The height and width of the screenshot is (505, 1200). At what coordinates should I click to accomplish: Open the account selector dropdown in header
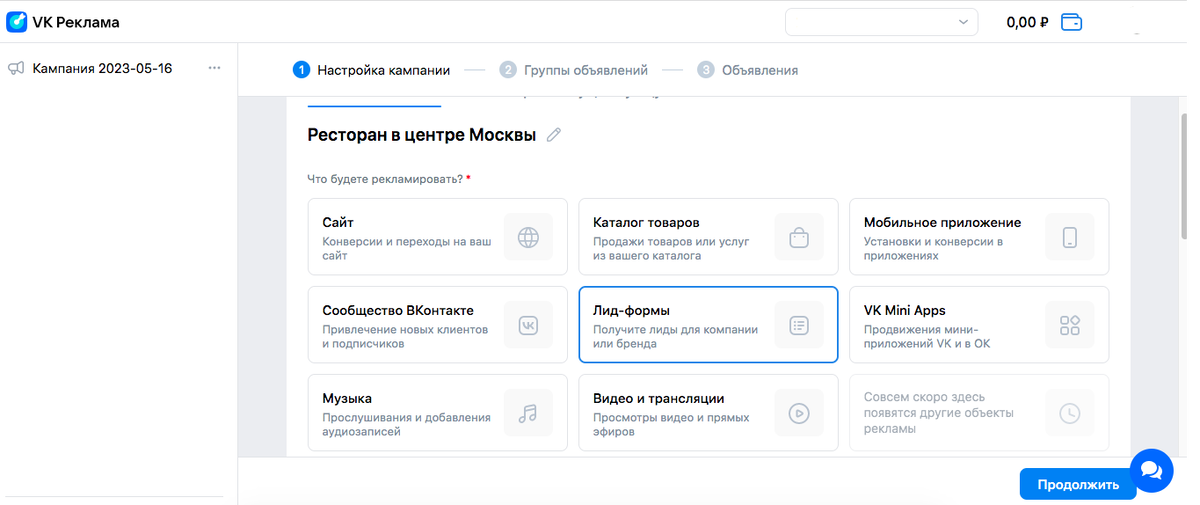point(882,22)
